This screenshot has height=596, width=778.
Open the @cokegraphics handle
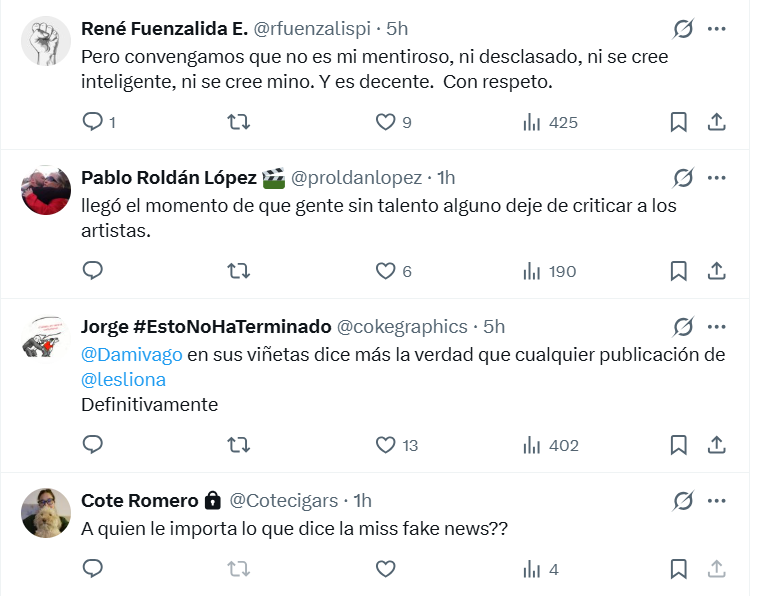point(402,326)
